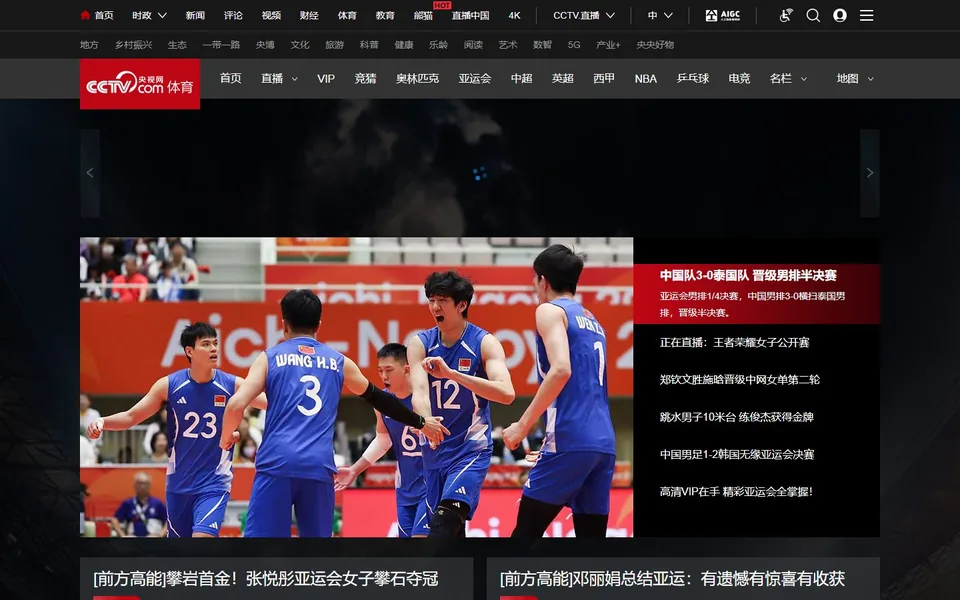Open the accessibility wheelchair icon

pyautogui.click(x=786, y=15)
